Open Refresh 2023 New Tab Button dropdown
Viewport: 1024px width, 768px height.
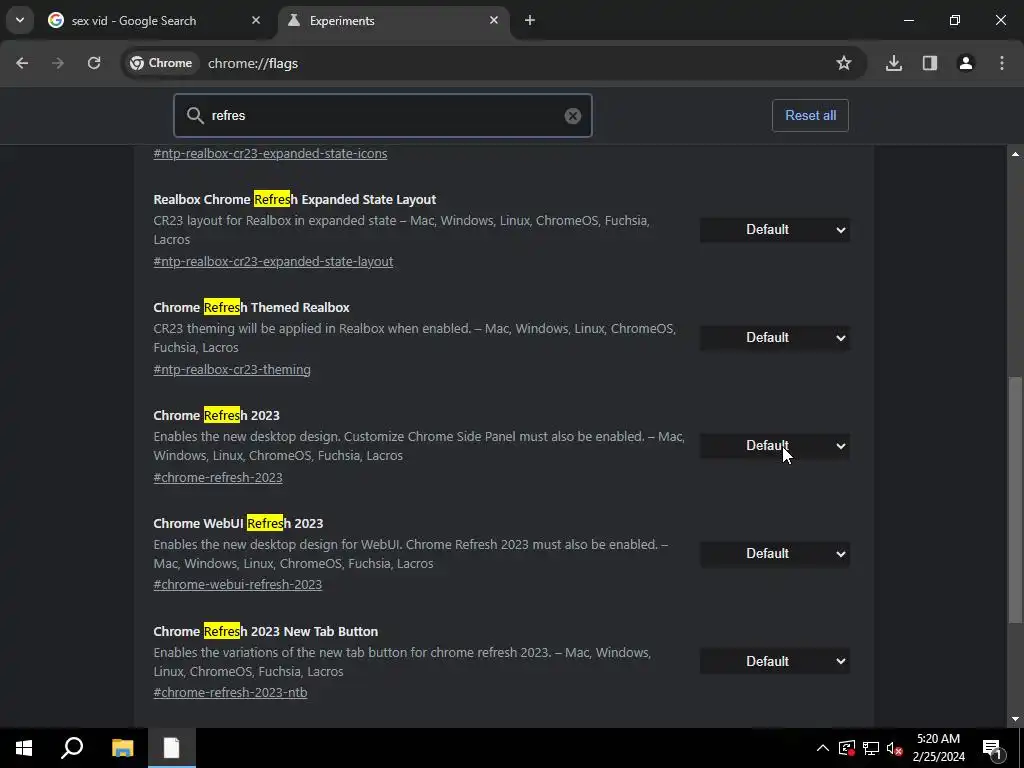[x=775, y=662]
